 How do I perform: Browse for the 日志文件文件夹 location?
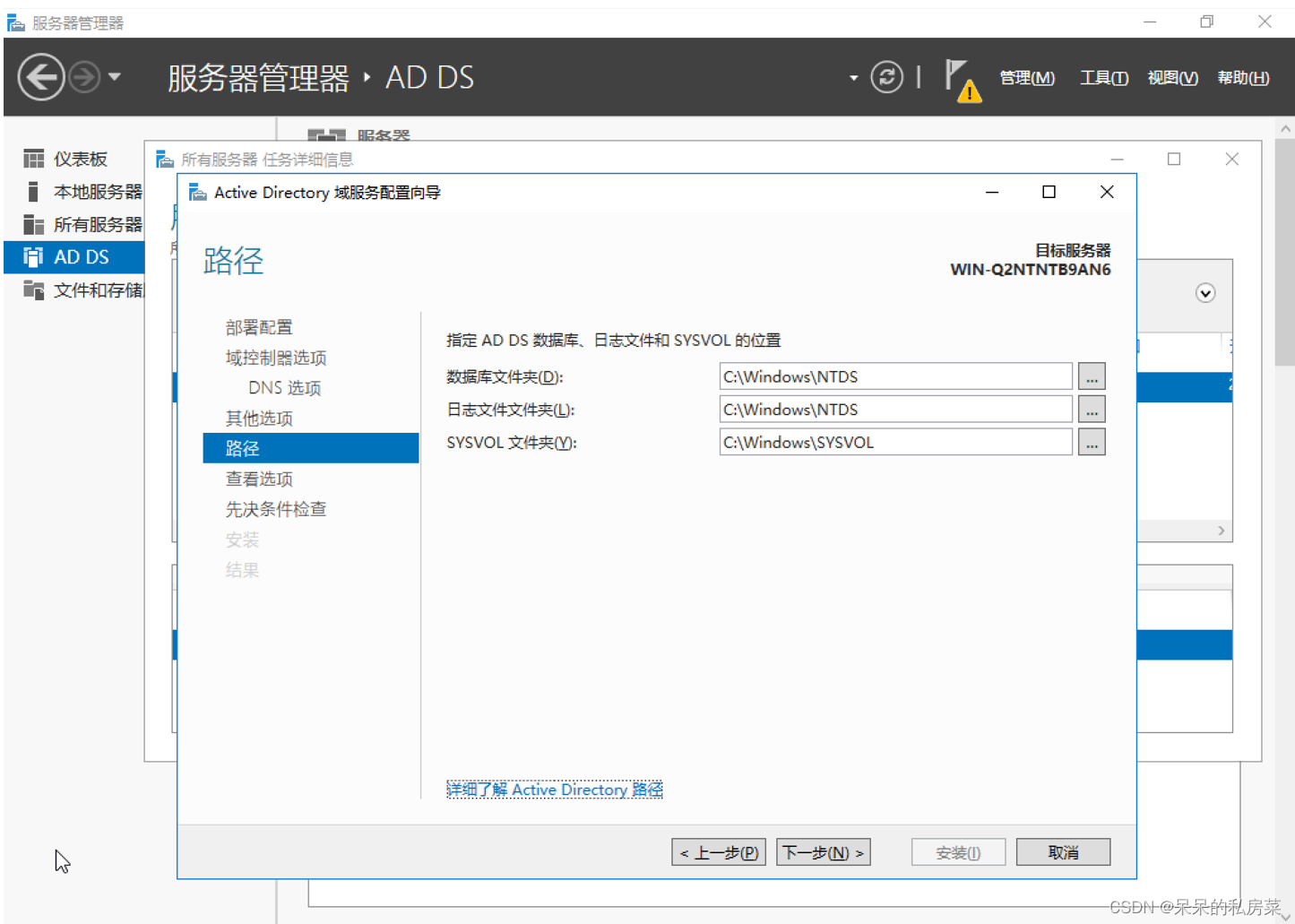(x=1092, y=410)
